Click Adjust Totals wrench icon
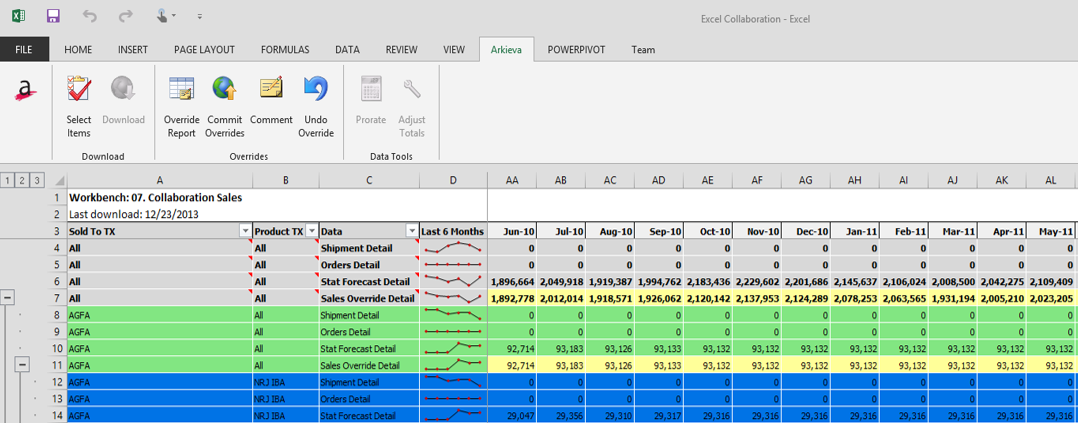The width and height of the screenshot is (1079, 423). point(412,107)
